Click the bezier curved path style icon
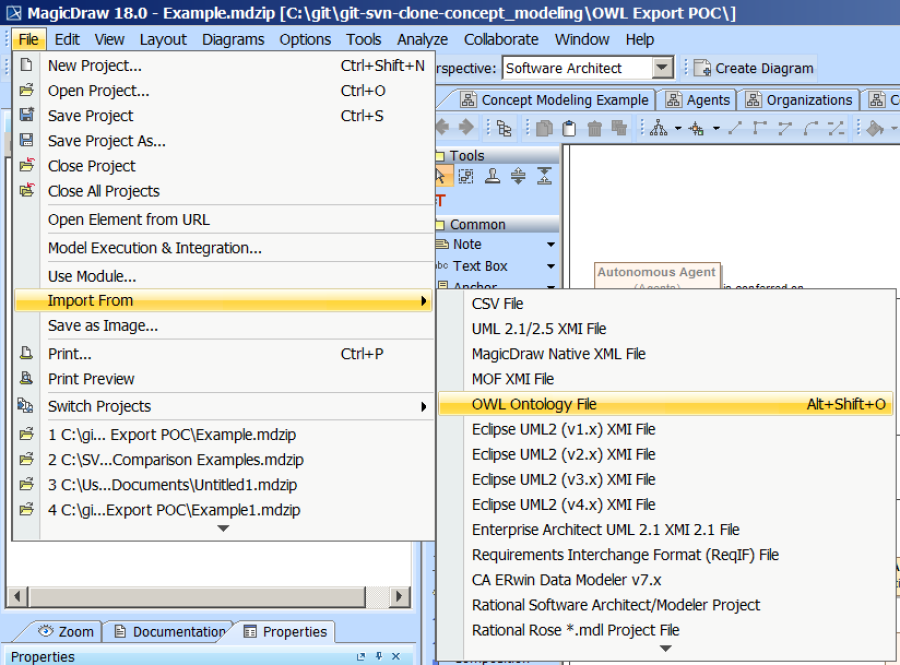Screen dimensions: 900x665 811,128
